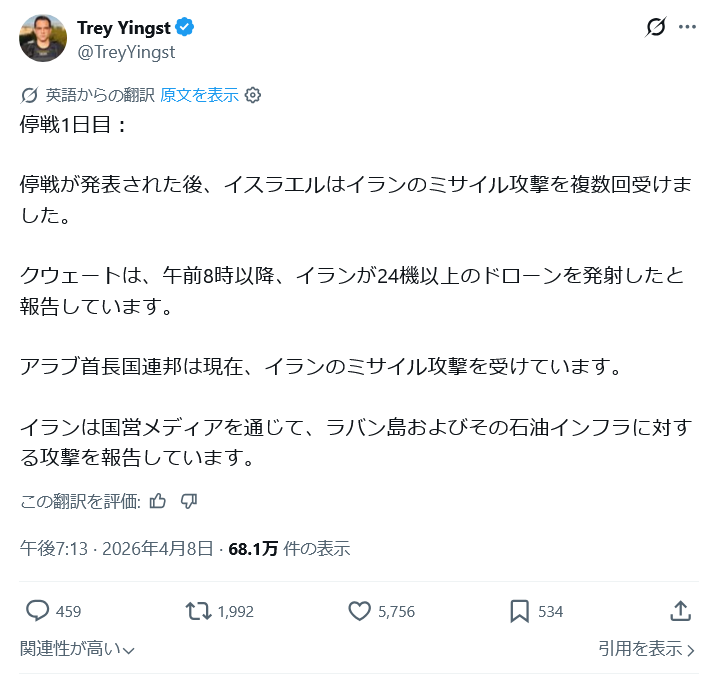Repost the post with 1,992 reposts
Image resolution: width=717 pixels, height=674 pixels.
[x=200, y=611]
